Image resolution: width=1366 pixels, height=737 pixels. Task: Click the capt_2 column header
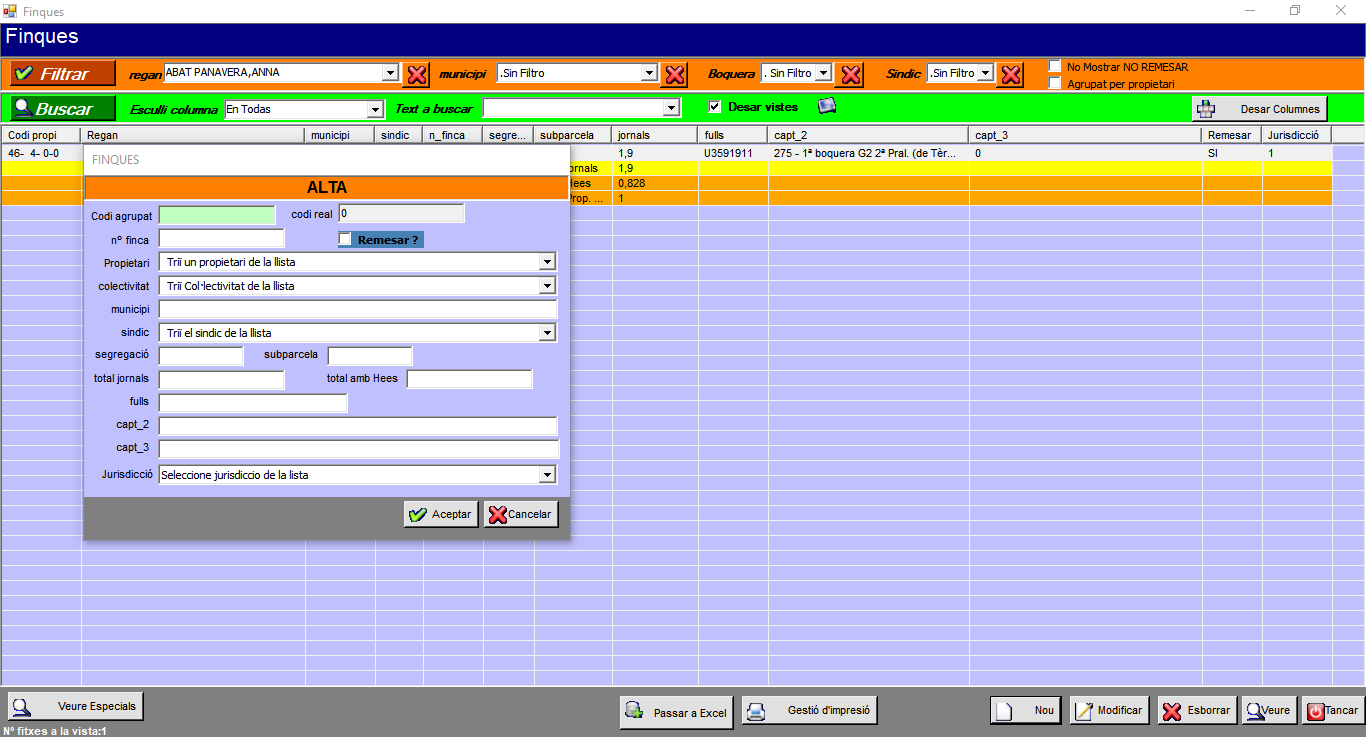click(x=867, y=135)
